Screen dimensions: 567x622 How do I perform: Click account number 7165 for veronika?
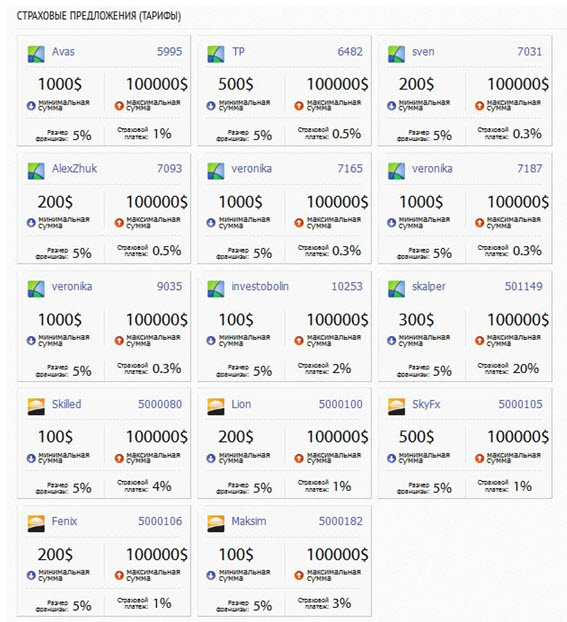(x=350, y=168)
